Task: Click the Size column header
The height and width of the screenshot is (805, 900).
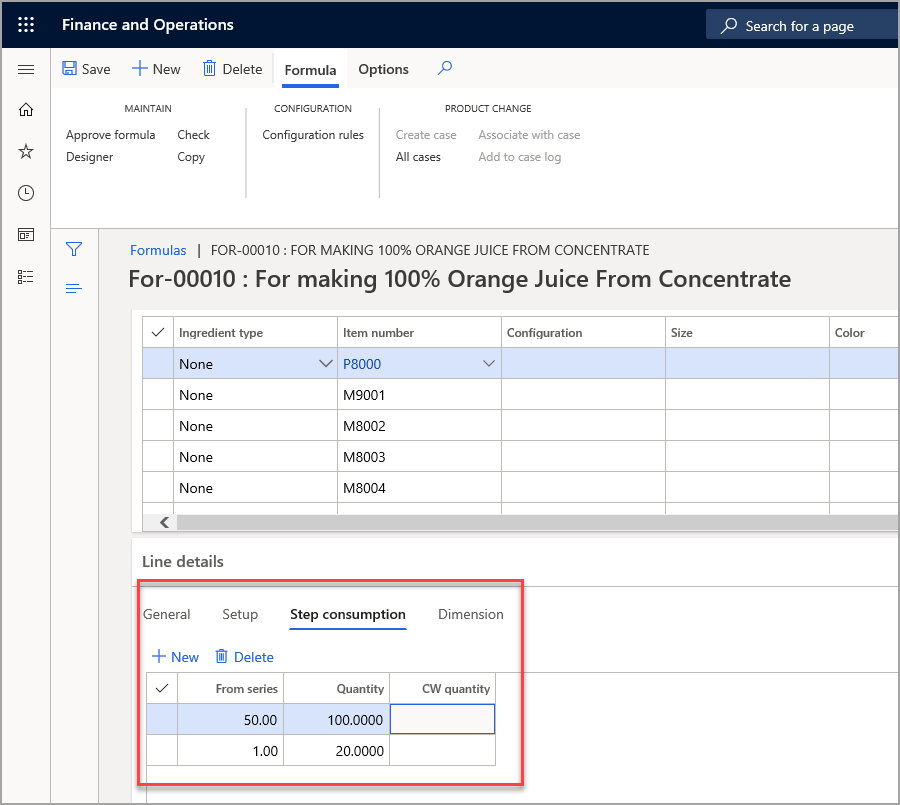Action: pos(747,332)
